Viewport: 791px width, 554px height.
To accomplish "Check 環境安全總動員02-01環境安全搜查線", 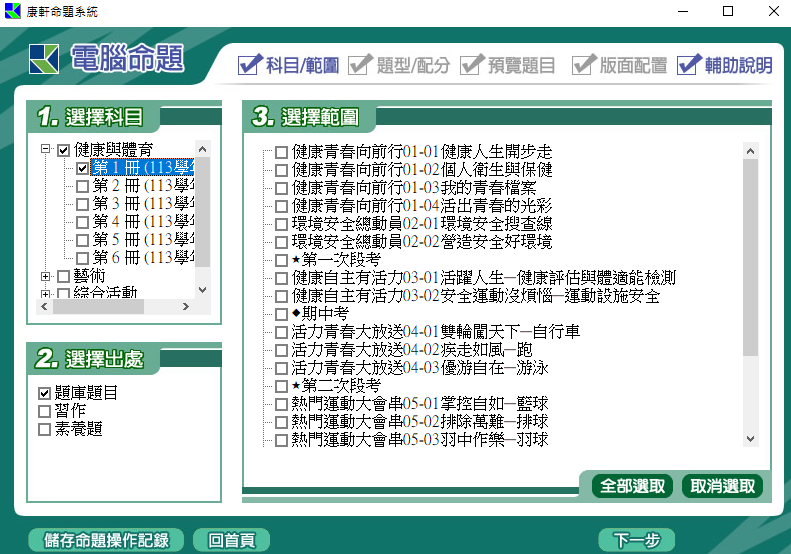I will [x=281, y=224].
